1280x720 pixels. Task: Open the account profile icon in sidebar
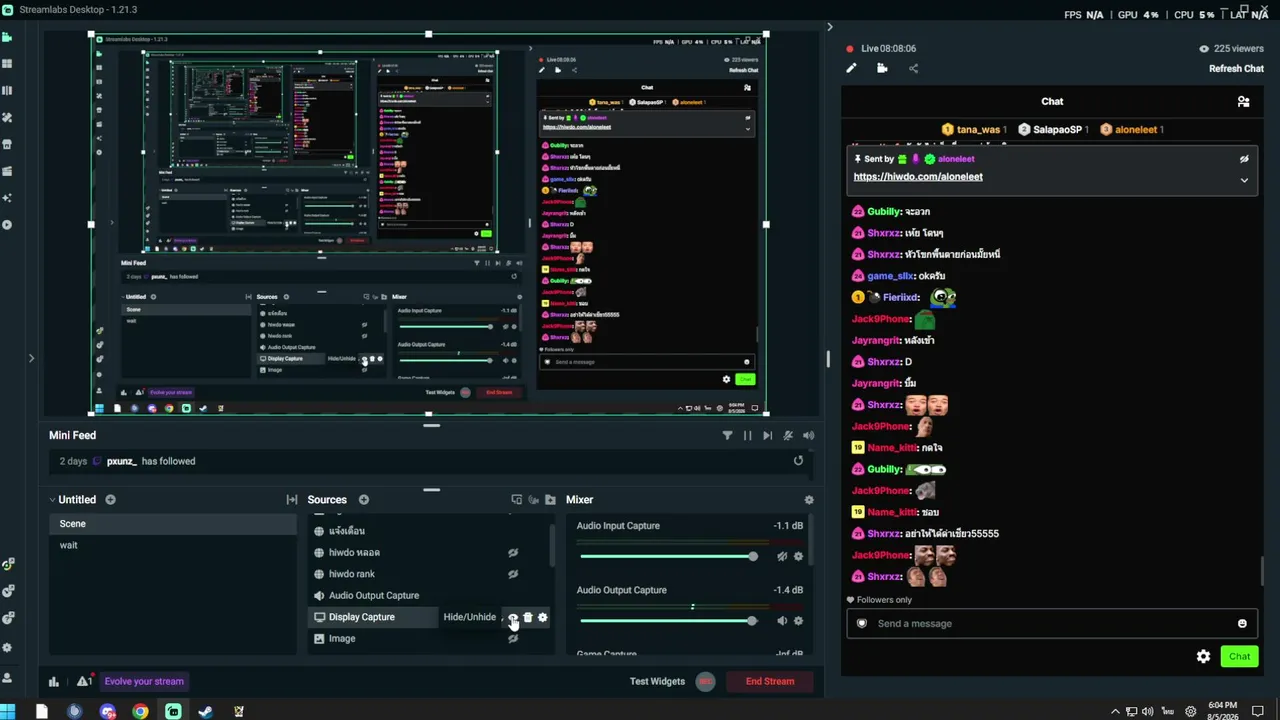(x=7, y=678)
